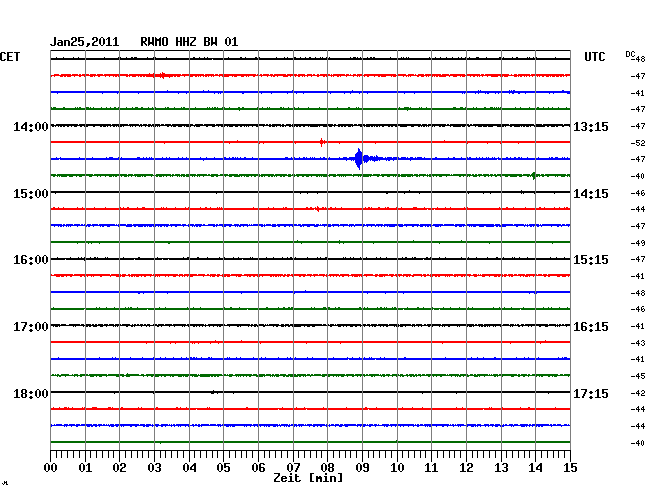This screenshot has height=494, width=650.
Task: Click minute tick label 01
Action: point(85,467)
